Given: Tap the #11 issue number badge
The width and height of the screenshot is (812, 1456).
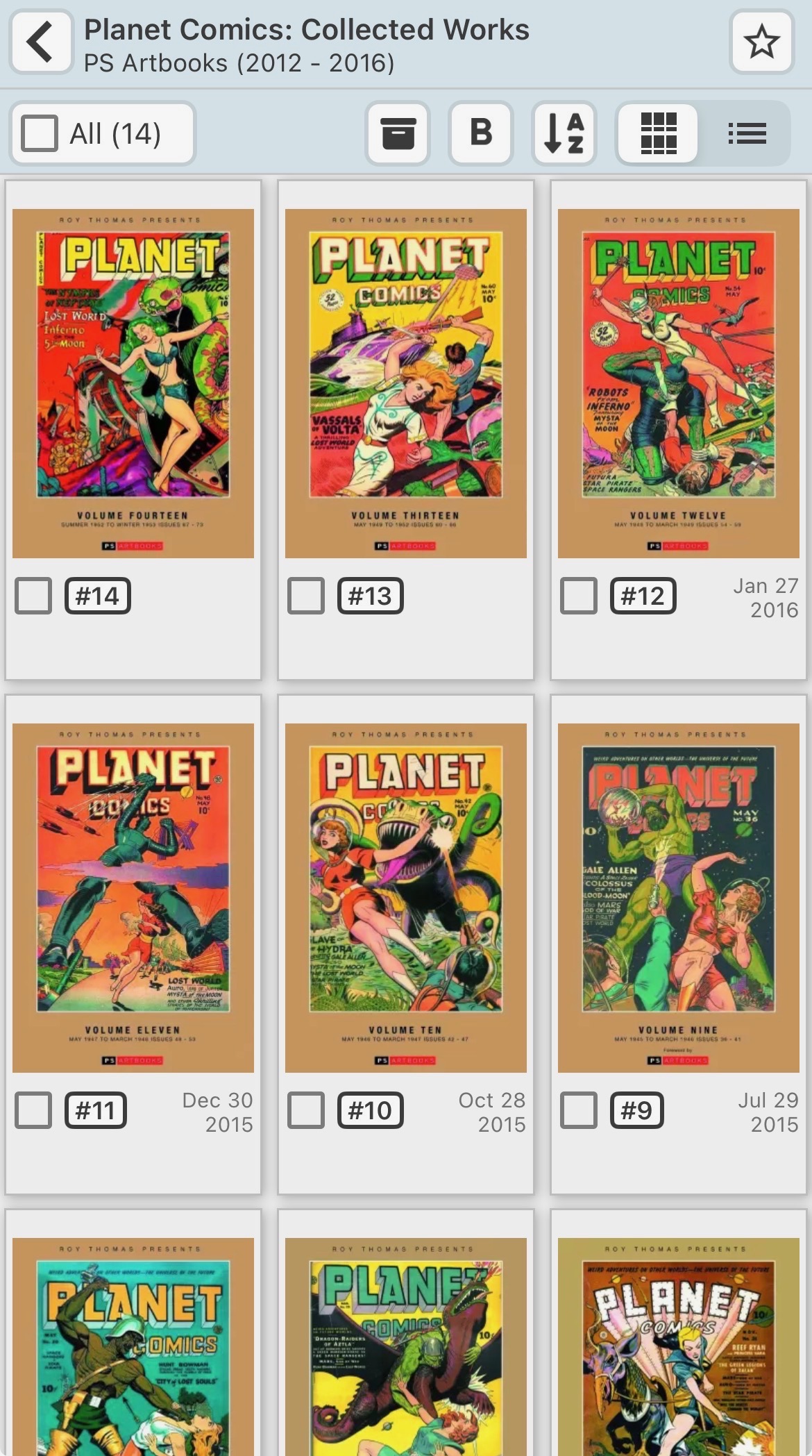Looking at the screenshot, I should tap(95, 1110).
